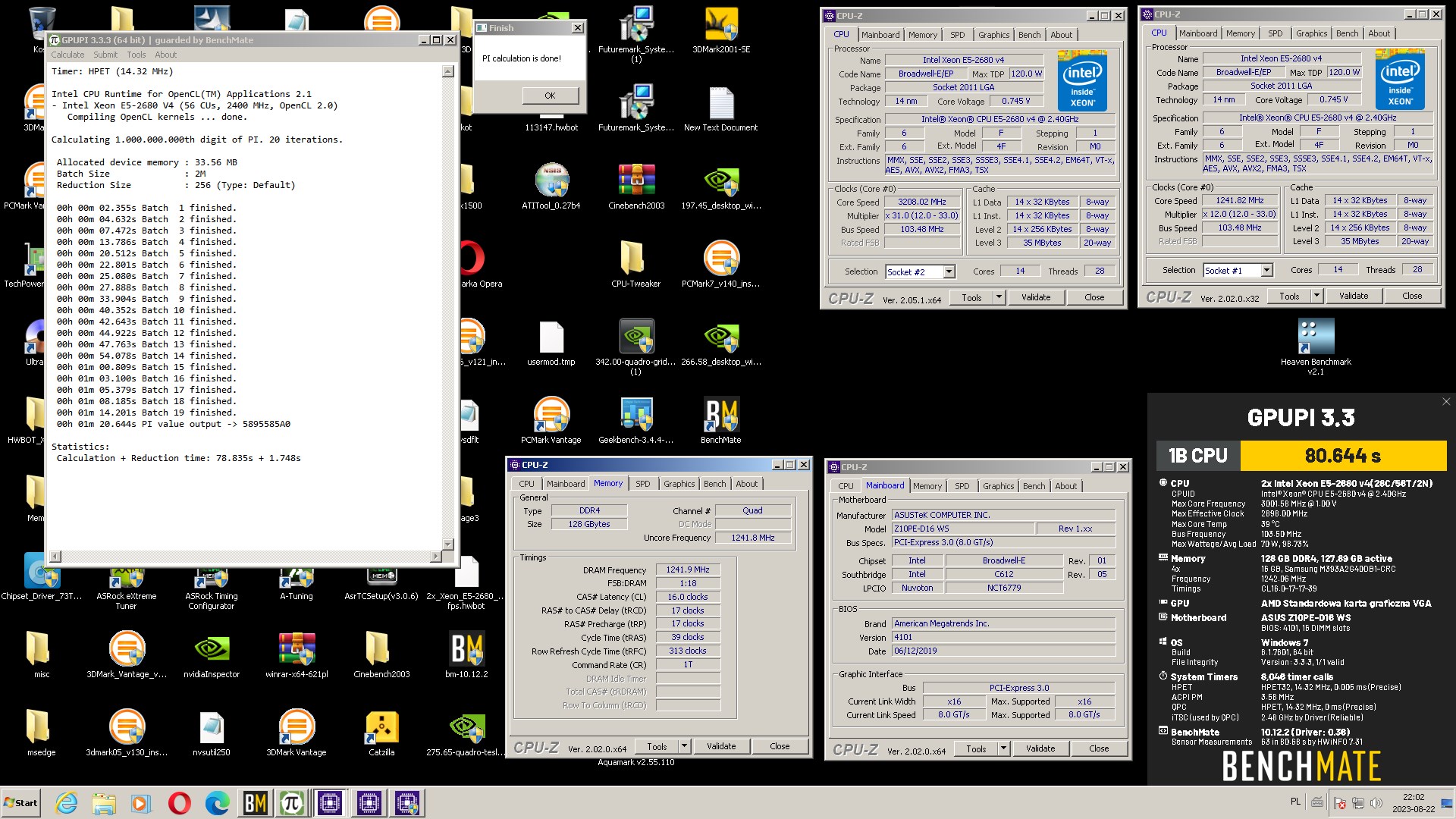Click the Internet Explorer taskbar icon

pyautogui.click(x=67, y=803)
